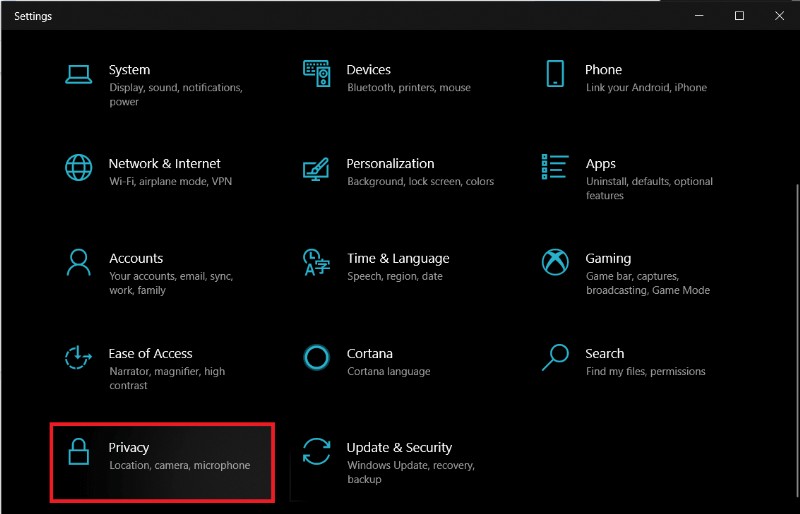
Task: Click "Speech, region, date" description
Action: tap(395, 277)
